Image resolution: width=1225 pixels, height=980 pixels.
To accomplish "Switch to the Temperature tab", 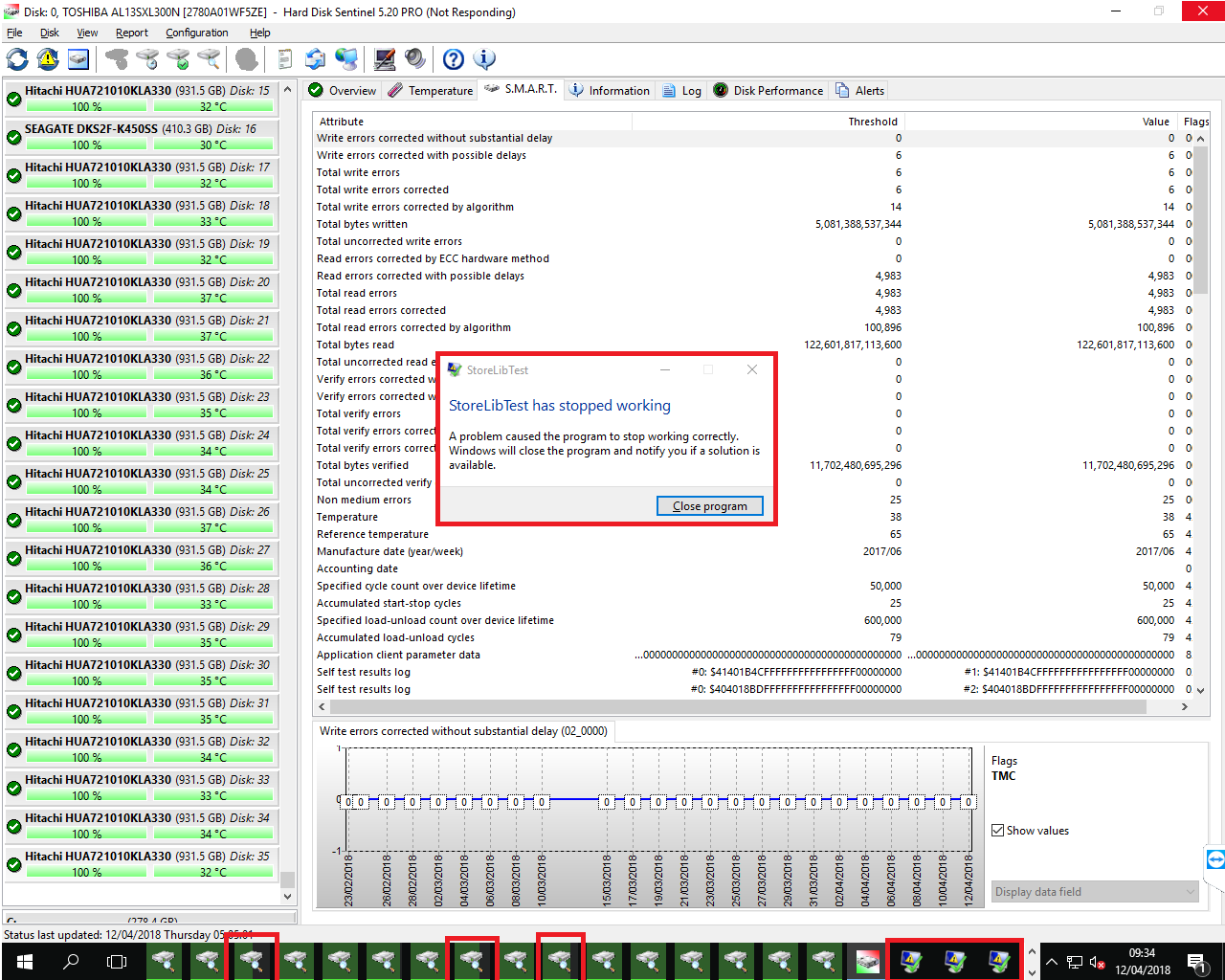I will coord(430,90).
